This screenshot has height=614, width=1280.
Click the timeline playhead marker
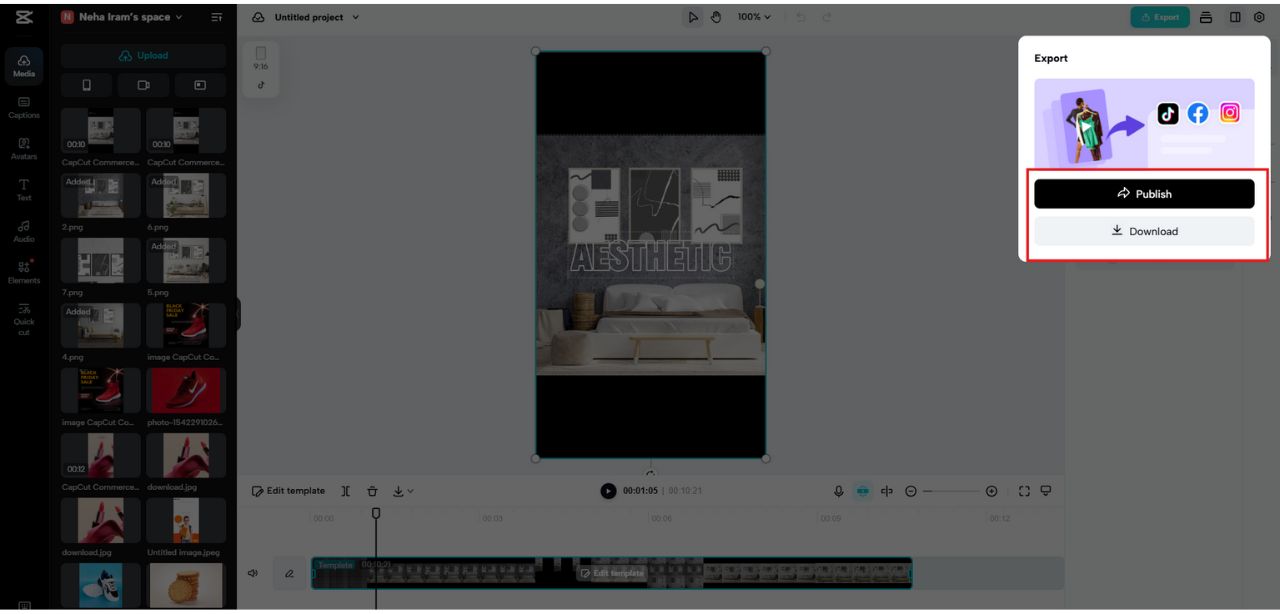click(376, 513)
